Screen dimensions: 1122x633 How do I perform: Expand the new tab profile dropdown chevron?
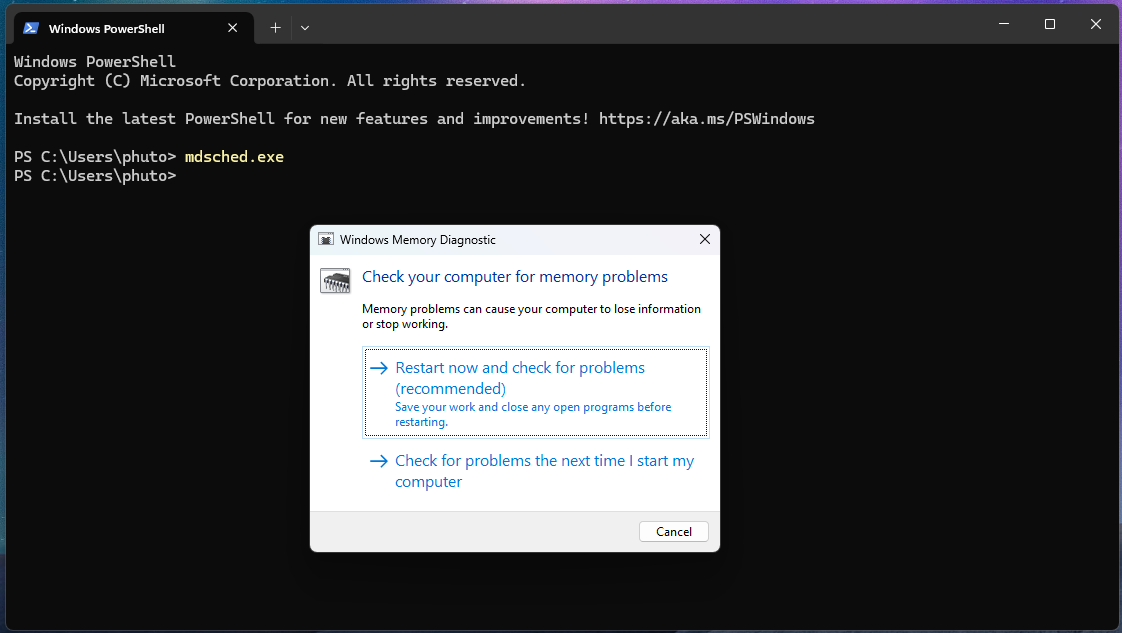(x=305, y=28)
